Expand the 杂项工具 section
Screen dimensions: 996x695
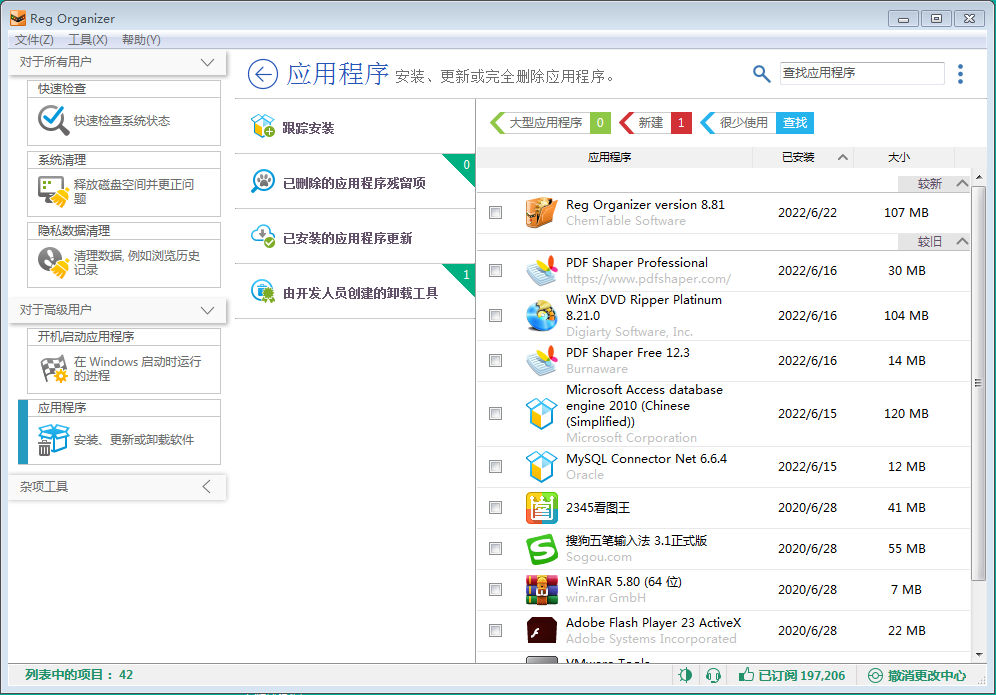tap(207, 487)
